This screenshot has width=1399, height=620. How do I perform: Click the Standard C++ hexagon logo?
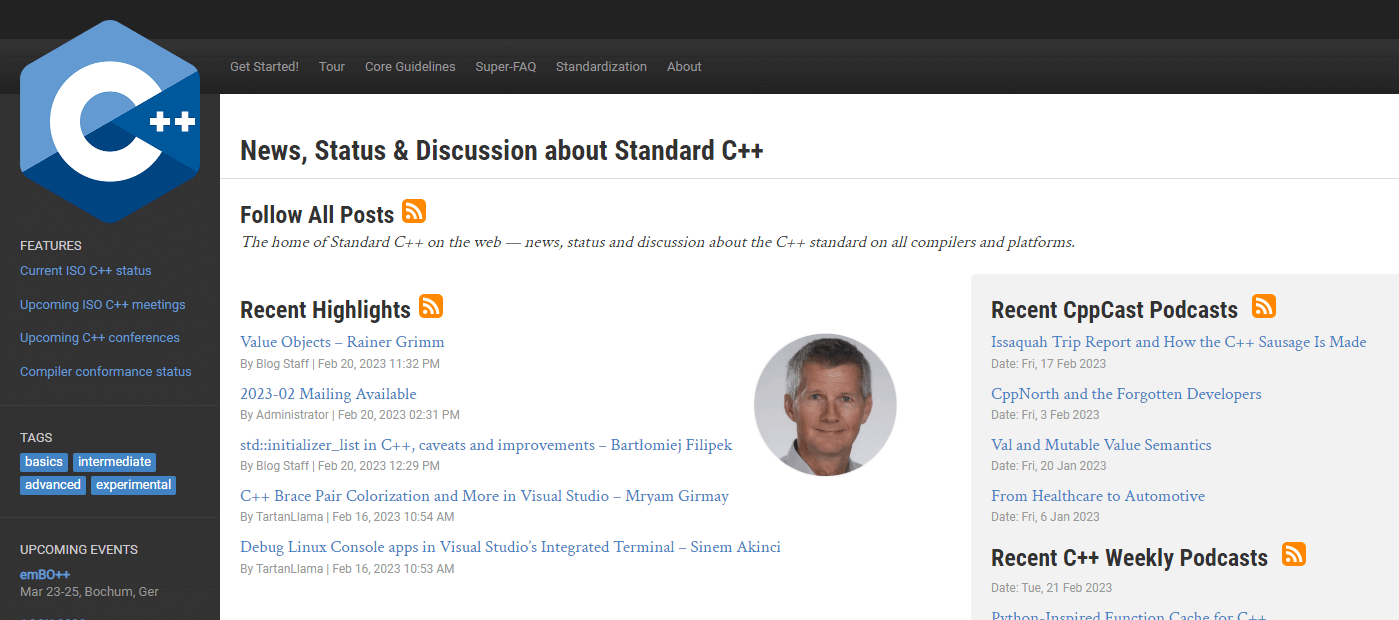[x=109, y=122]
